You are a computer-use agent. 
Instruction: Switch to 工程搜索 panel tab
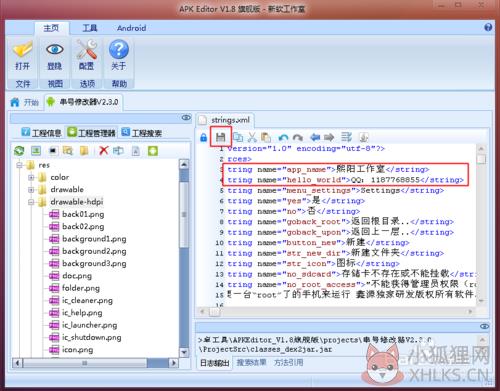click(142, 133)
